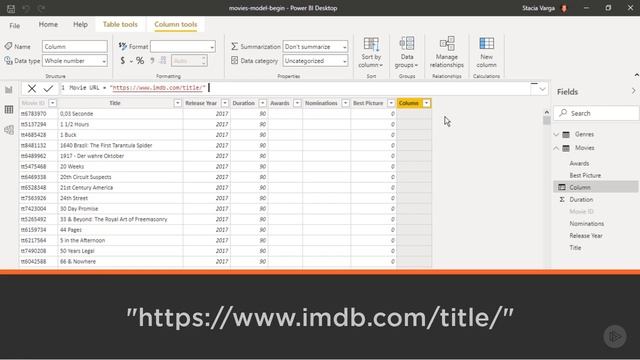Open Duration column filter dropdown
This screenshot has height=360, width=640.
click(x=262, y=103)
